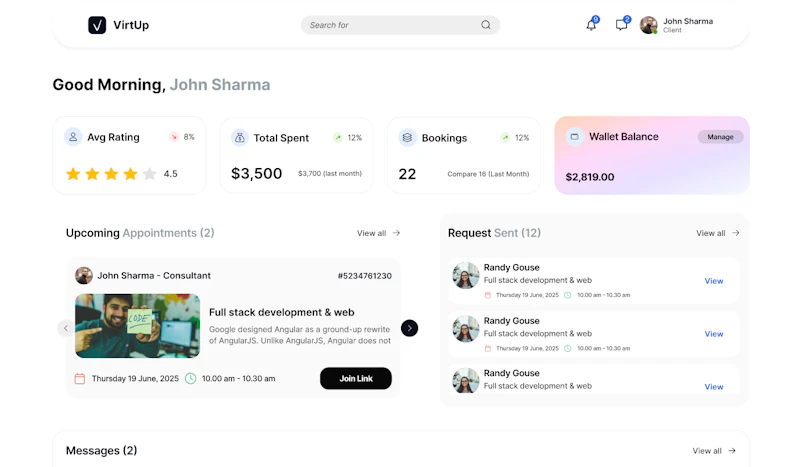Click the Good Morning, John Sharma greeting
Viewport: 800px width, 467px height.
tap(161, 85)
